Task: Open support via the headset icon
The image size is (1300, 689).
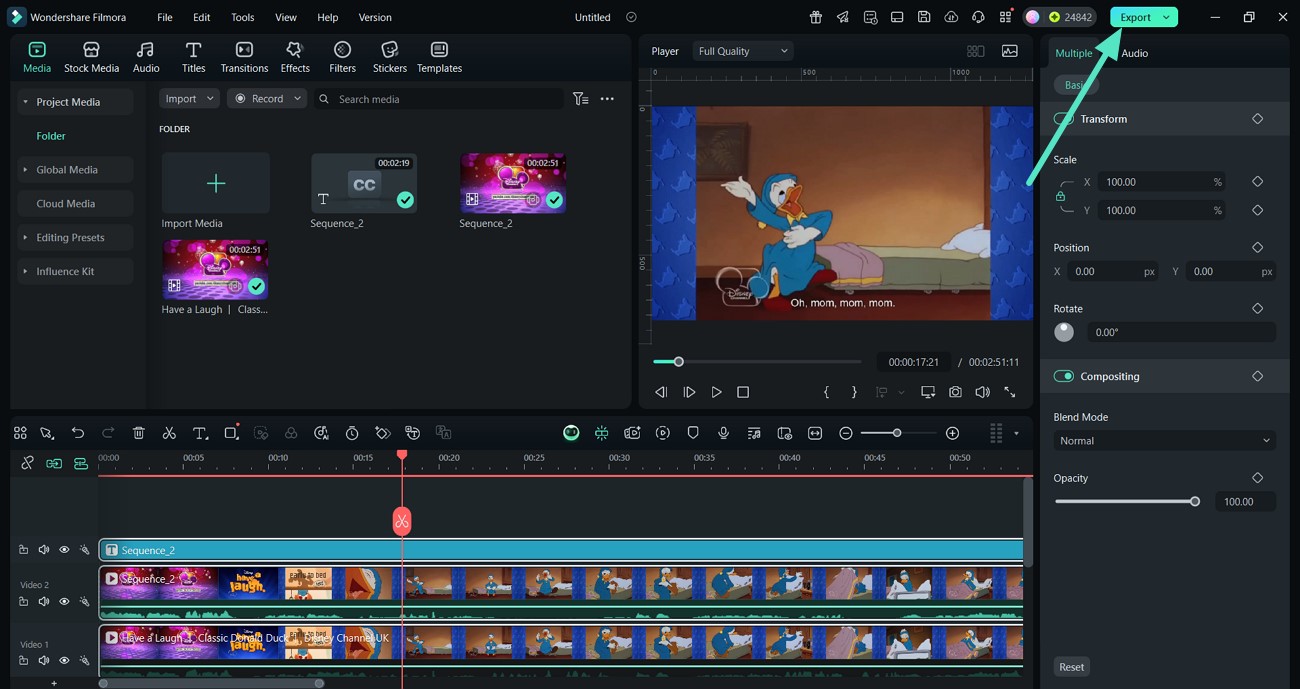Action: tap(978, 17)
